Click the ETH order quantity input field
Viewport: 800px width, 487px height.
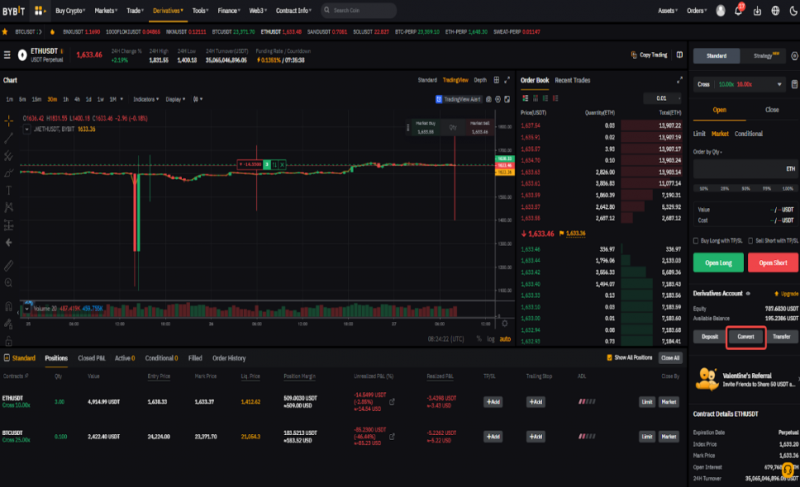click(x=745, y=169)
